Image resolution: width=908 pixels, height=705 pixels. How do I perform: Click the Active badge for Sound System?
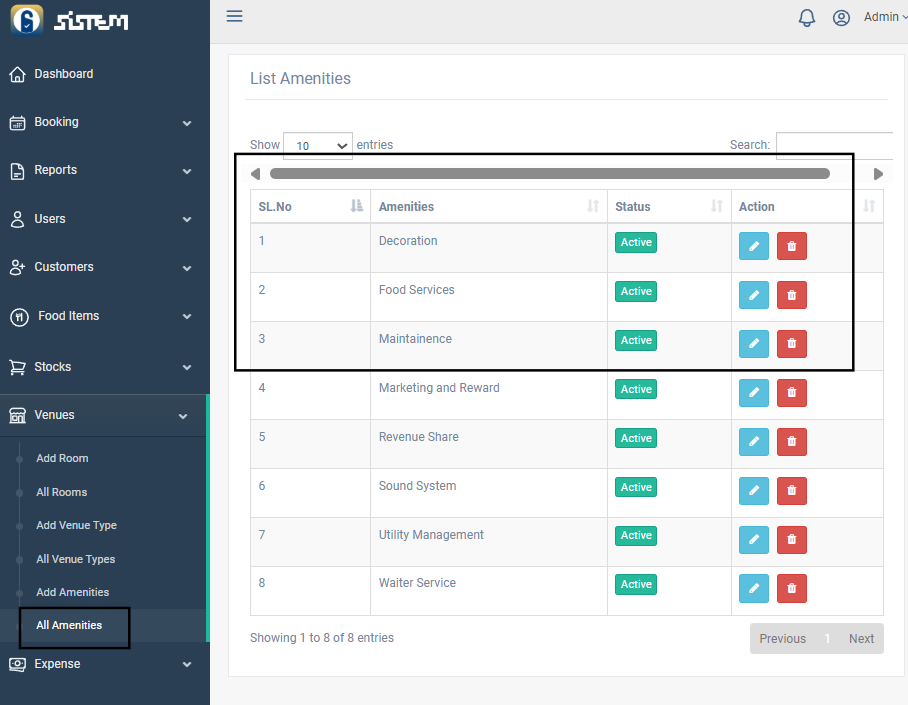click(636, 487)
